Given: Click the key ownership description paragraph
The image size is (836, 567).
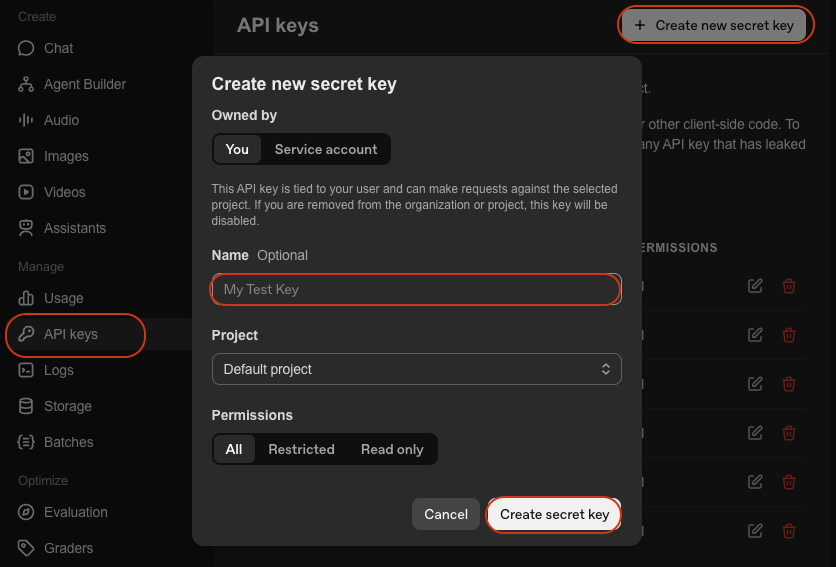Looking at the screenshot, I should (x=414, y=205).
